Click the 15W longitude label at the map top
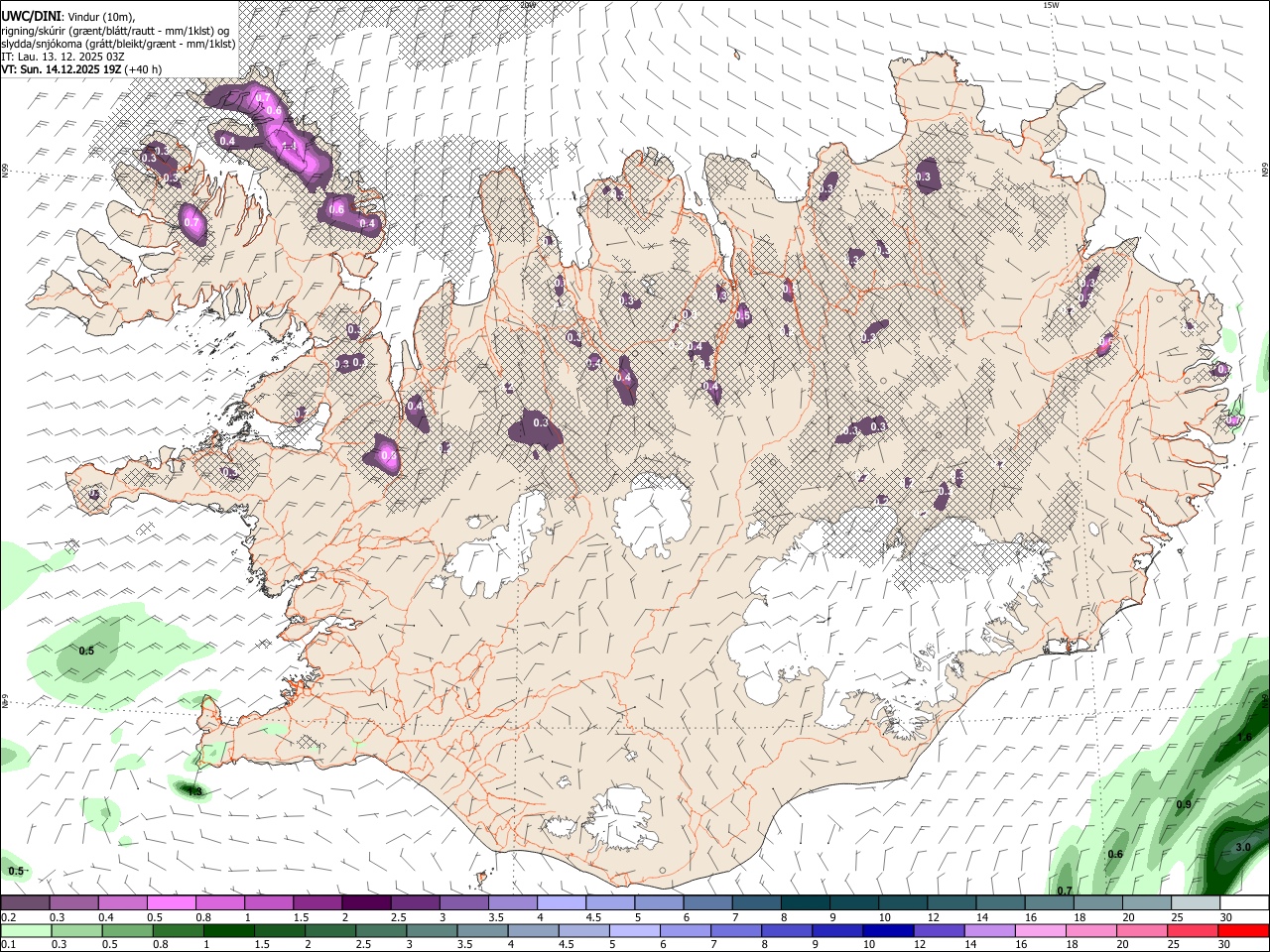This screenshot has height=952, width=1270. pyautogui.click(x=1051, y=5)
